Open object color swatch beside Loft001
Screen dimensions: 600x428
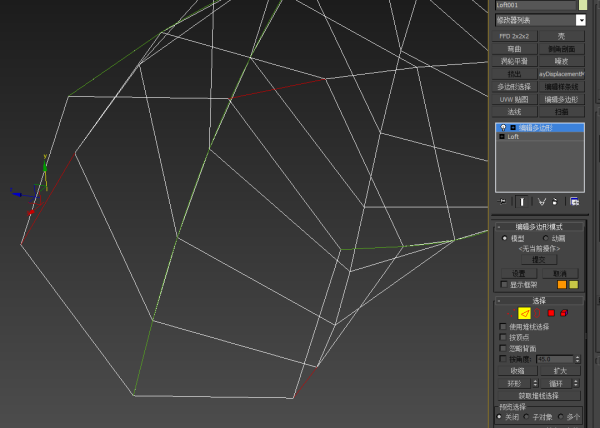(583, 5)
